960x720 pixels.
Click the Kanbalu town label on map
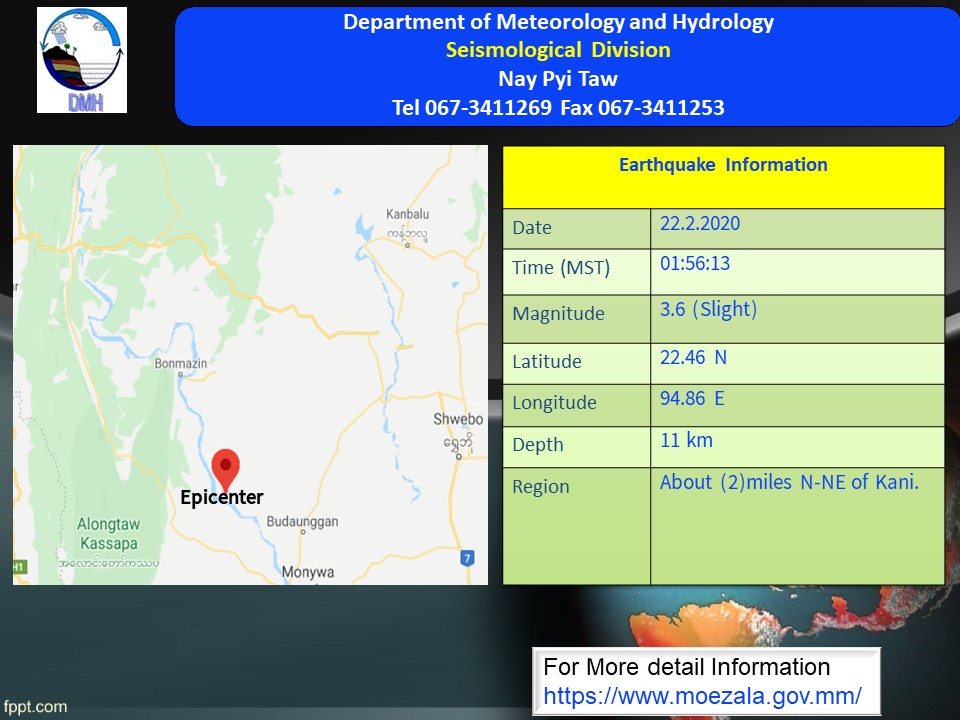point(407,214)
